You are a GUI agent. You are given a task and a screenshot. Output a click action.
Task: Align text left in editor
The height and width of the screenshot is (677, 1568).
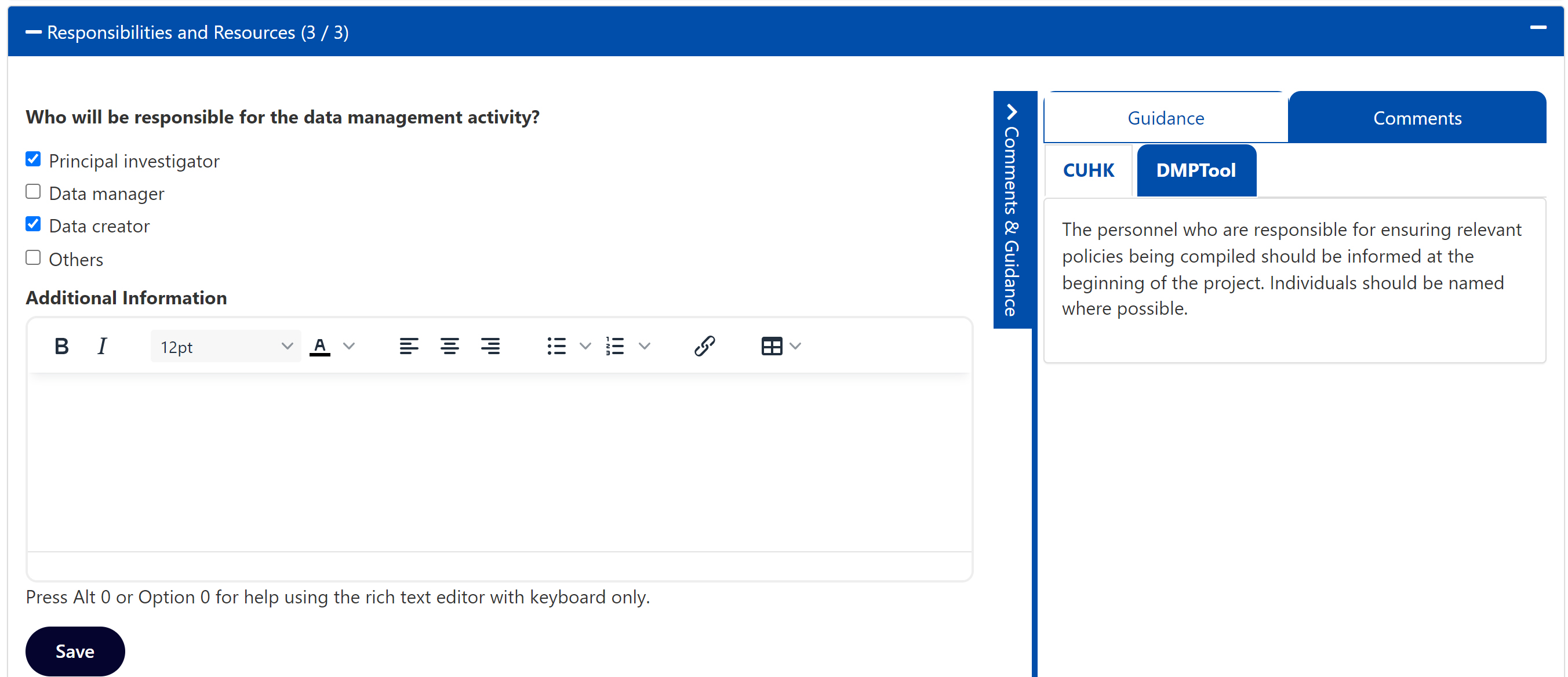409,347
